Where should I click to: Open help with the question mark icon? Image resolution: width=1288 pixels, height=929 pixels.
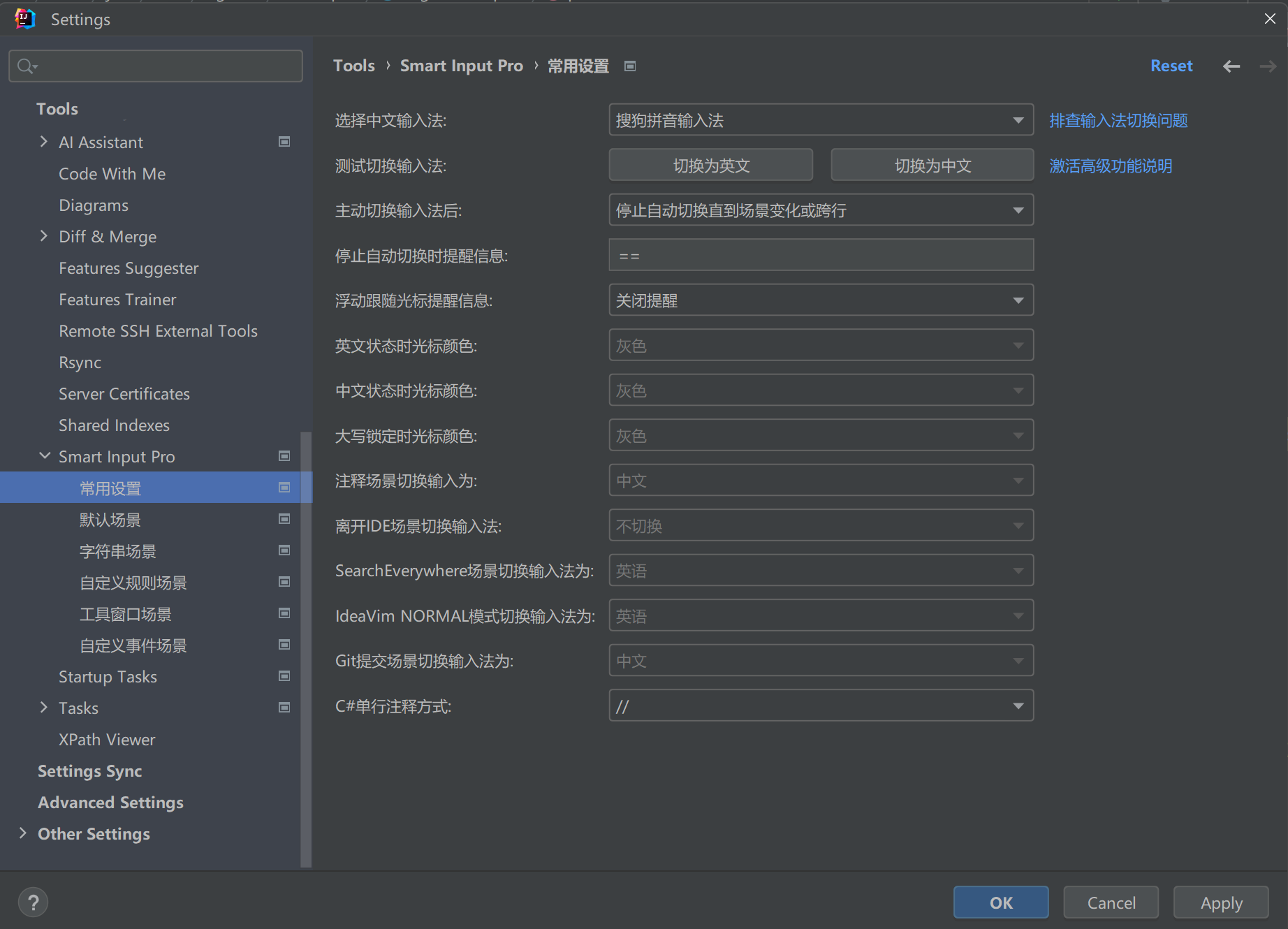tap(33, 902)
